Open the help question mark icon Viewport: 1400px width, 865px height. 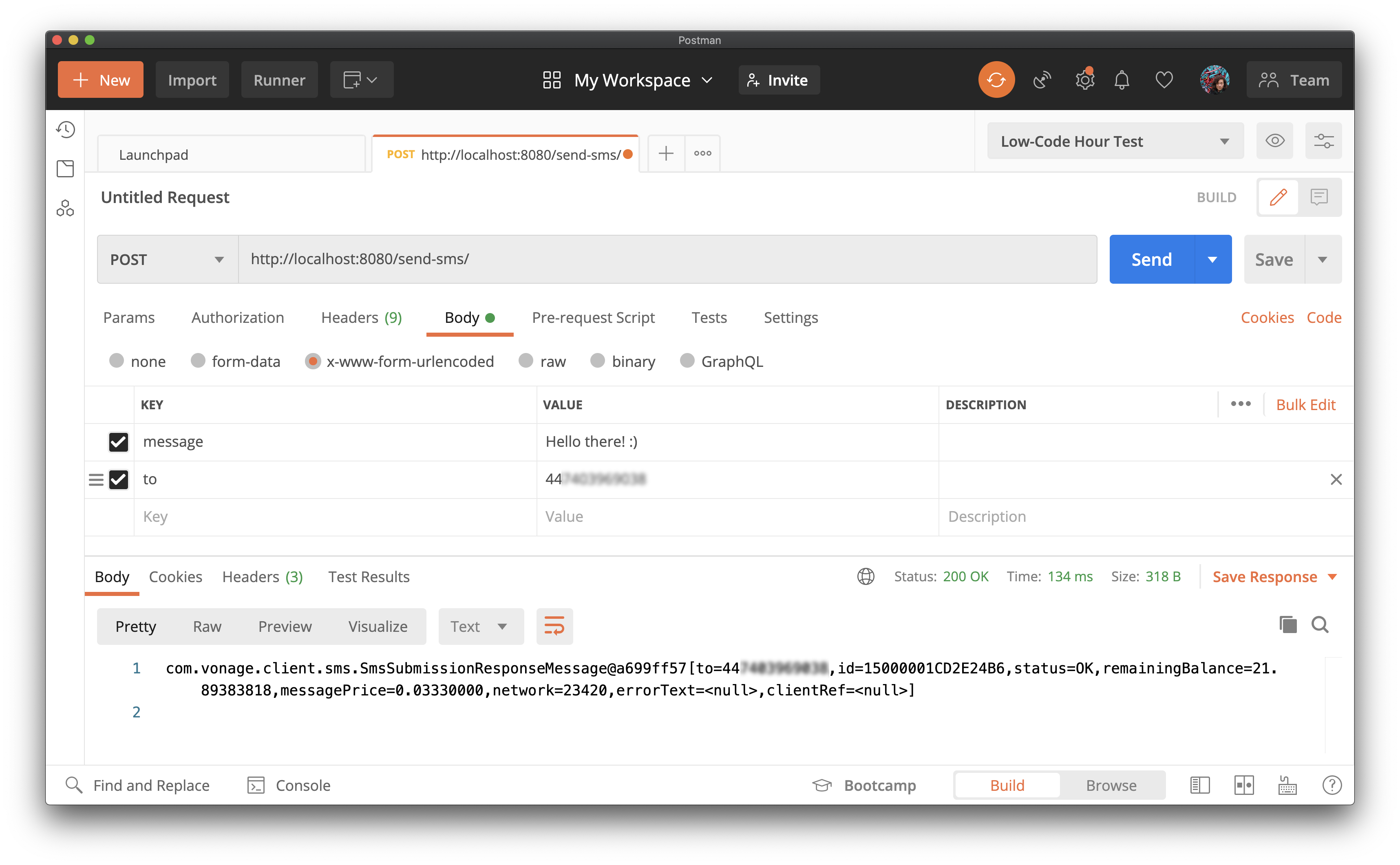pos(1332,786)
